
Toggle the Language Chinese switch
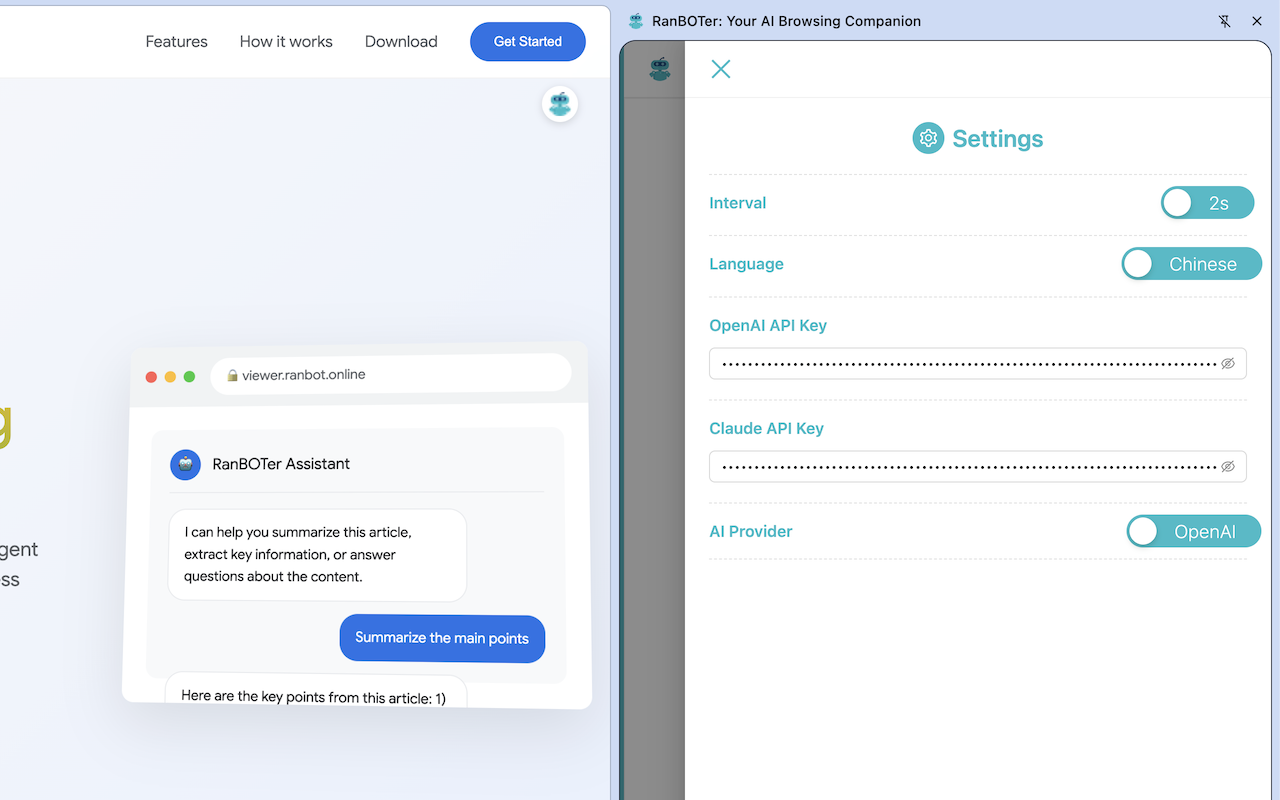[x=1191, y=264]
